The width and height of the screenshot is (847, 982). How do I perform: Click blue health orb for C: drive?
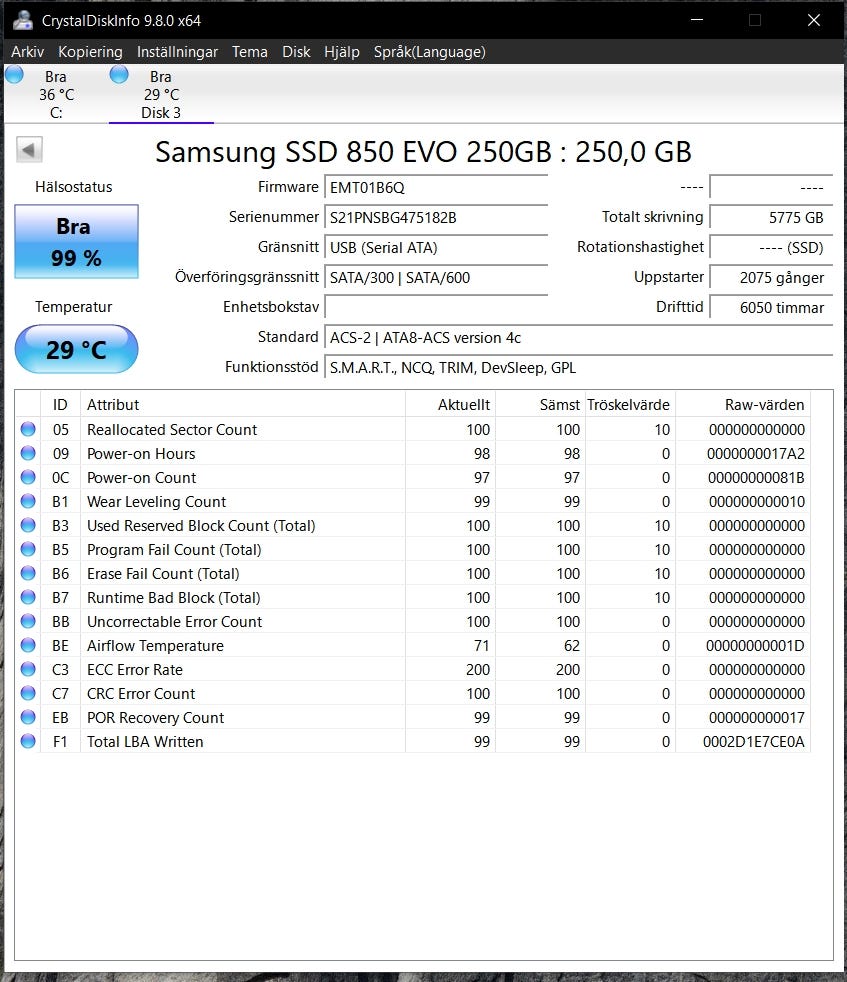(x=15, y=75)
